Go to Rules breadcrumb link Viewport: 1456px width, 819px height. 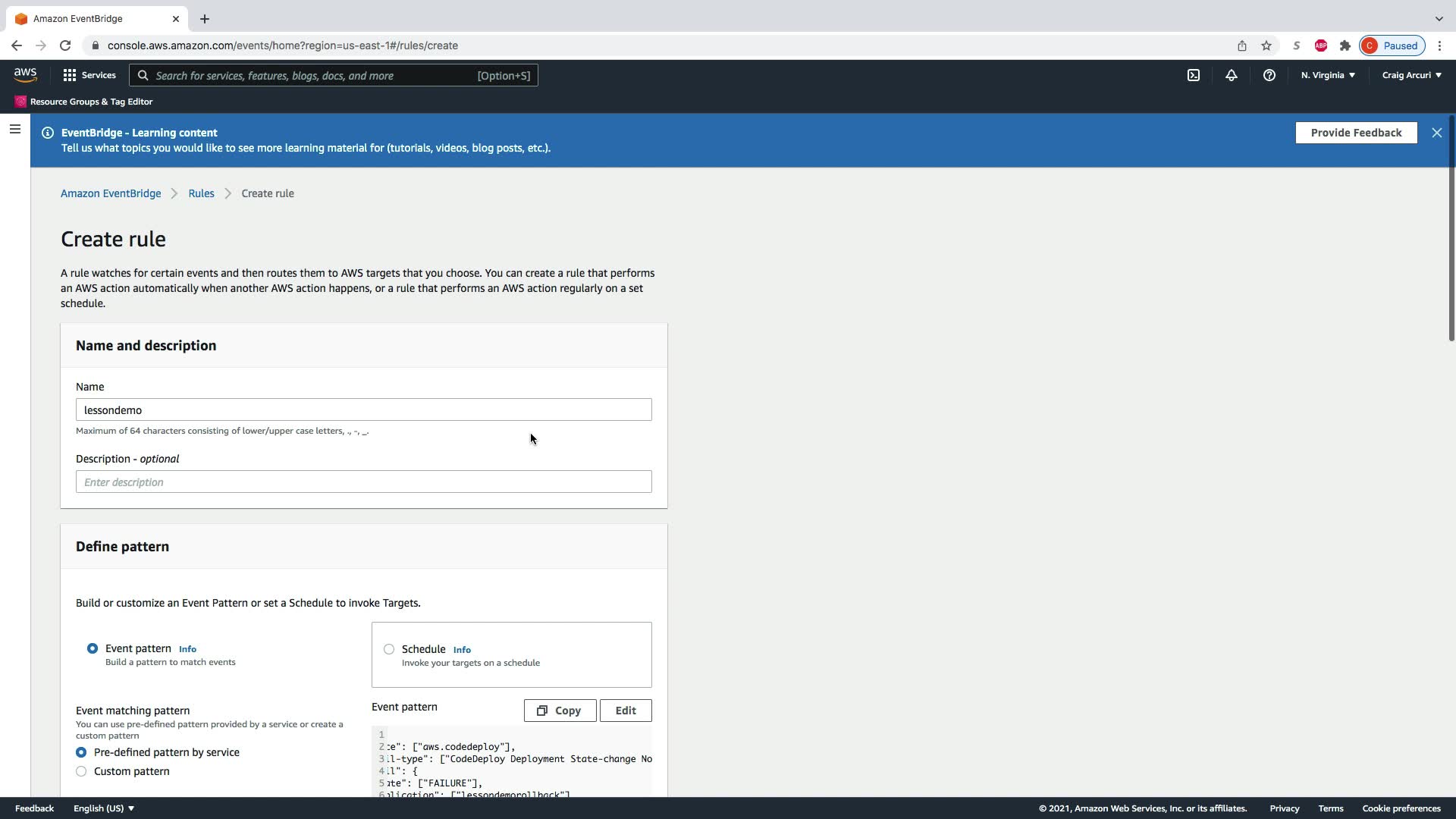(x=201, y=193)
